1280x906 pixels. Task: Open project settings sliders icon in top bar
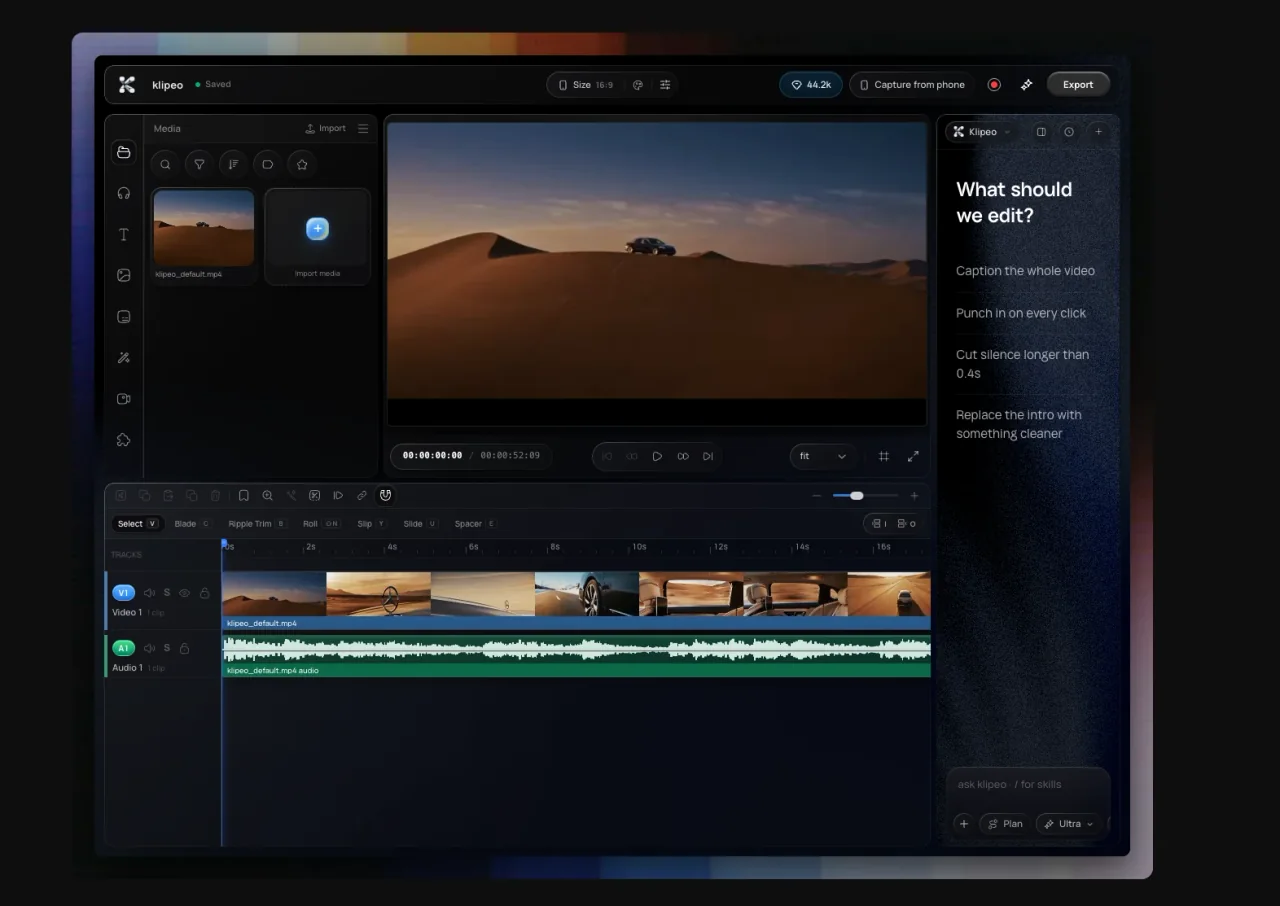(x=665, y=85)
